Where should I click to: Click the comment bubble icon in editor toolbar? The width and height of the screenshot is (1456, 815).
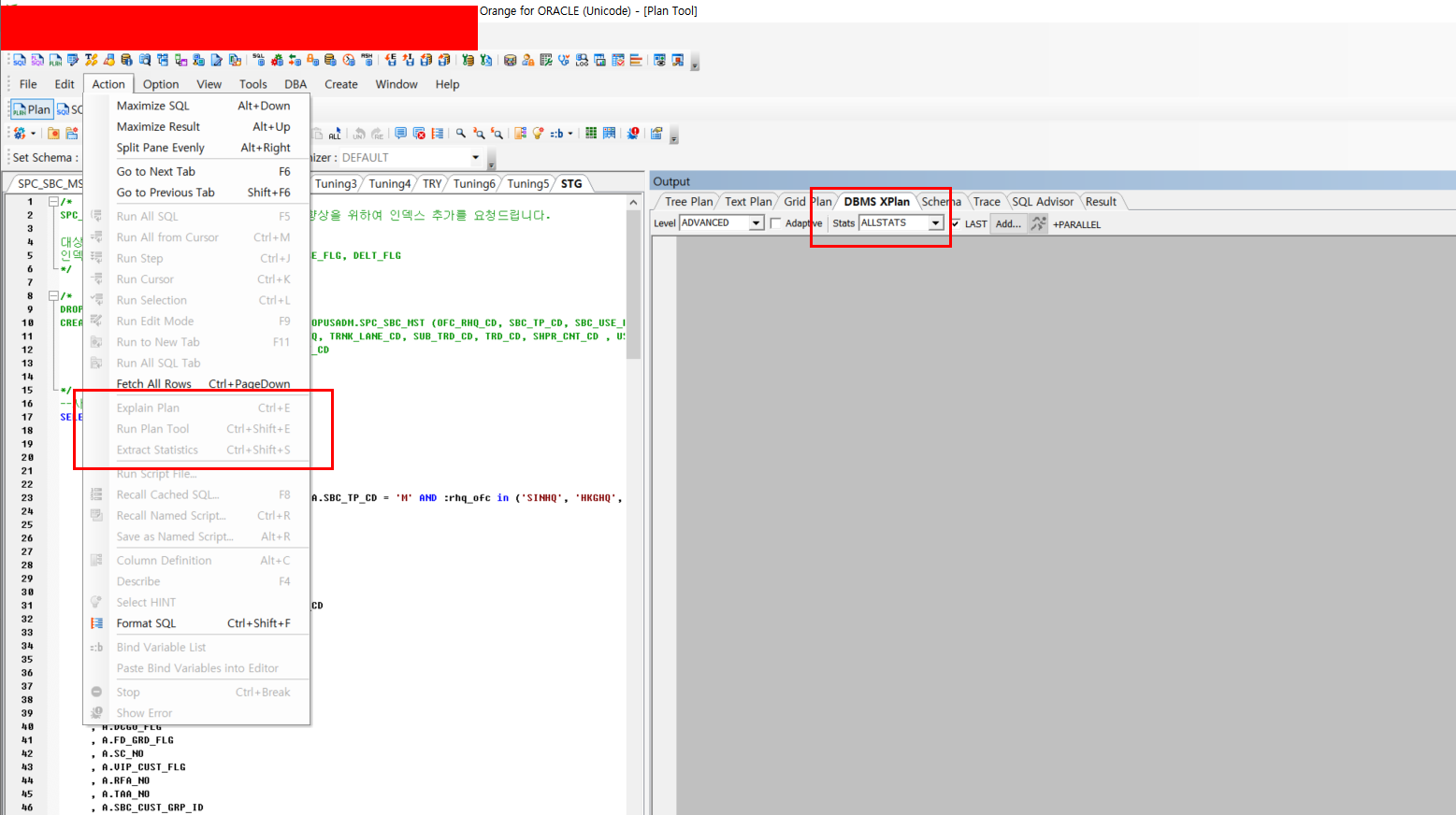401,134
